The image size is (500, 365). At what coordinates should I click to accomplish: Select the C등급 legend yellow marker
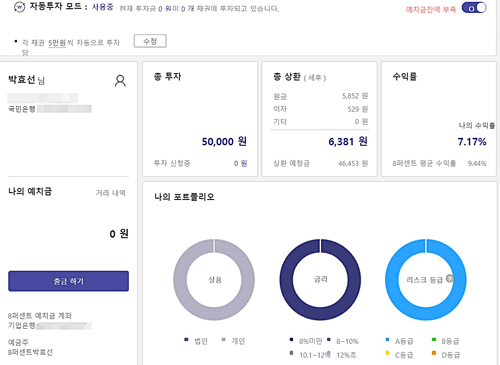[x=387, y=353]
